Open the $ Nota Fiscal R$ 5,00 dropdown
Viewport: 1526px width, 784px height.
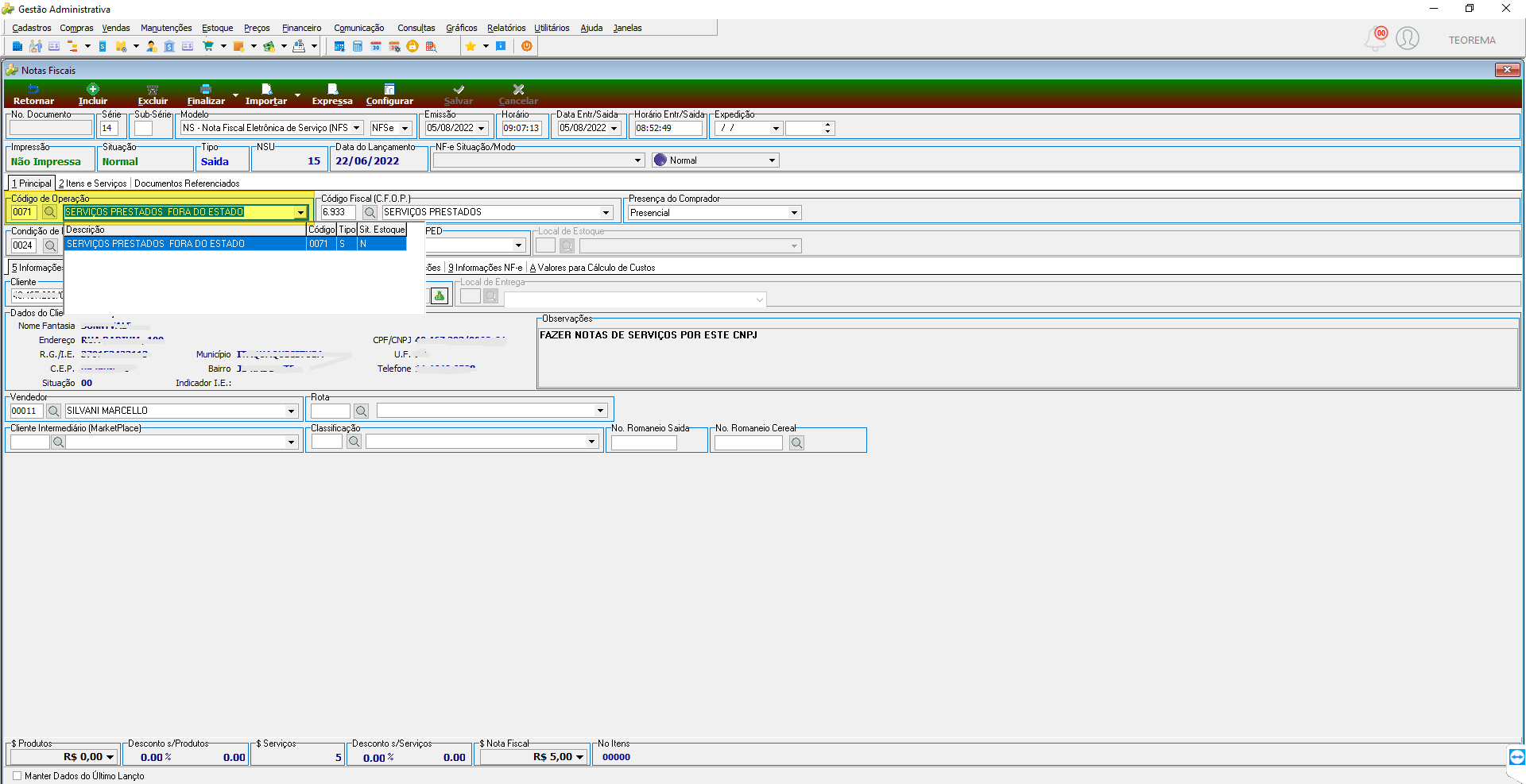[580, 757]
